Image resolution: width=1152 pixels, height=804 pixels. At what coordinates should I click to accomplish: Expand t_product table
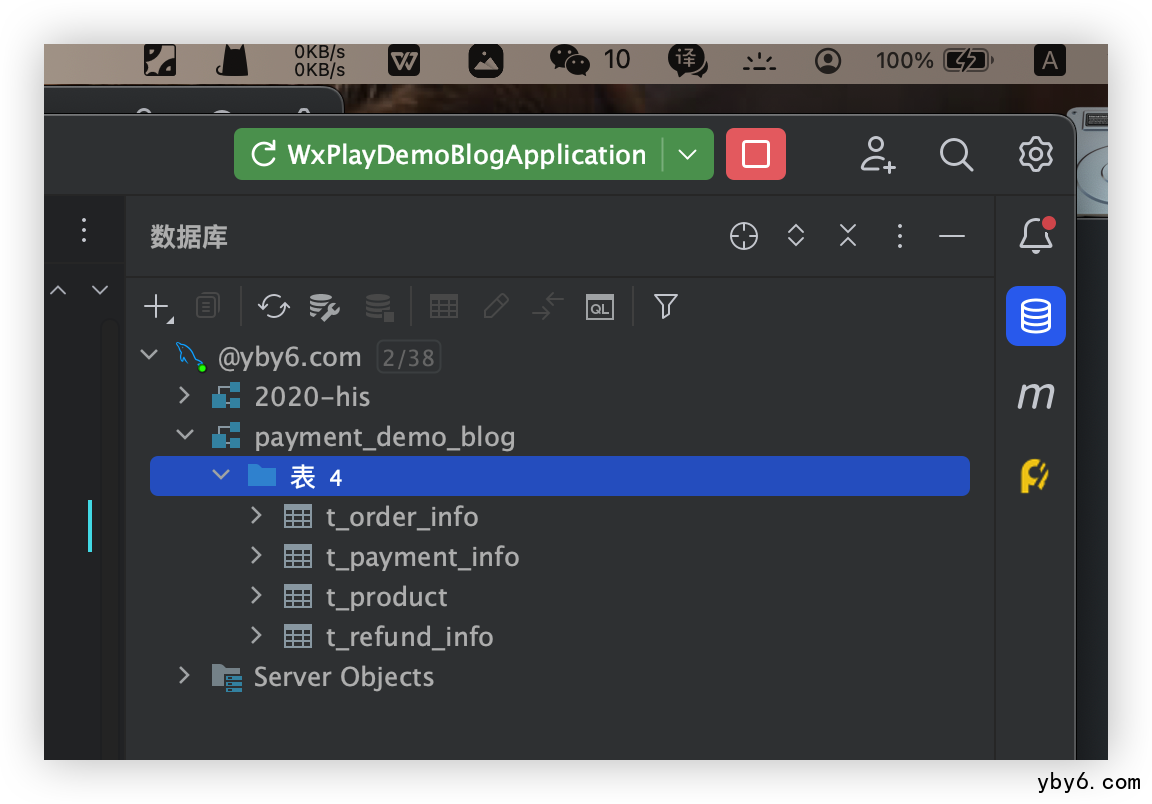[x=256, y=595]
